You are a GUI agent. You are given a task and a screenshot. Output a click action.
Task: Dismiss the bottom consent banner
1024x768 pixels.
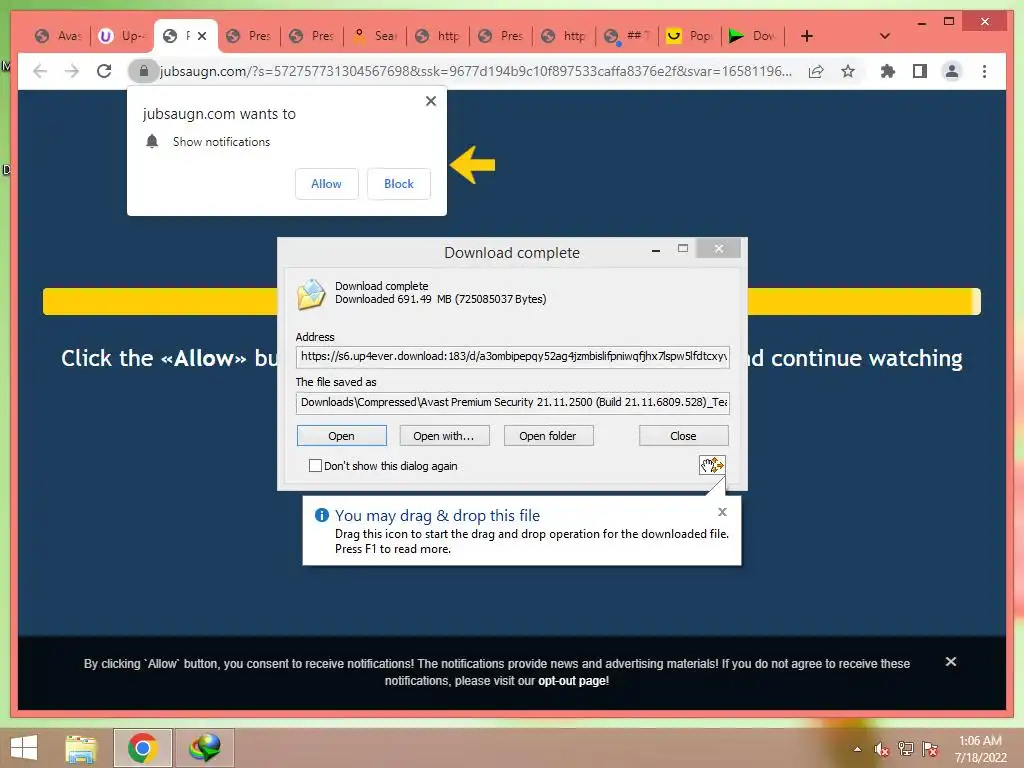click(951, 662)
